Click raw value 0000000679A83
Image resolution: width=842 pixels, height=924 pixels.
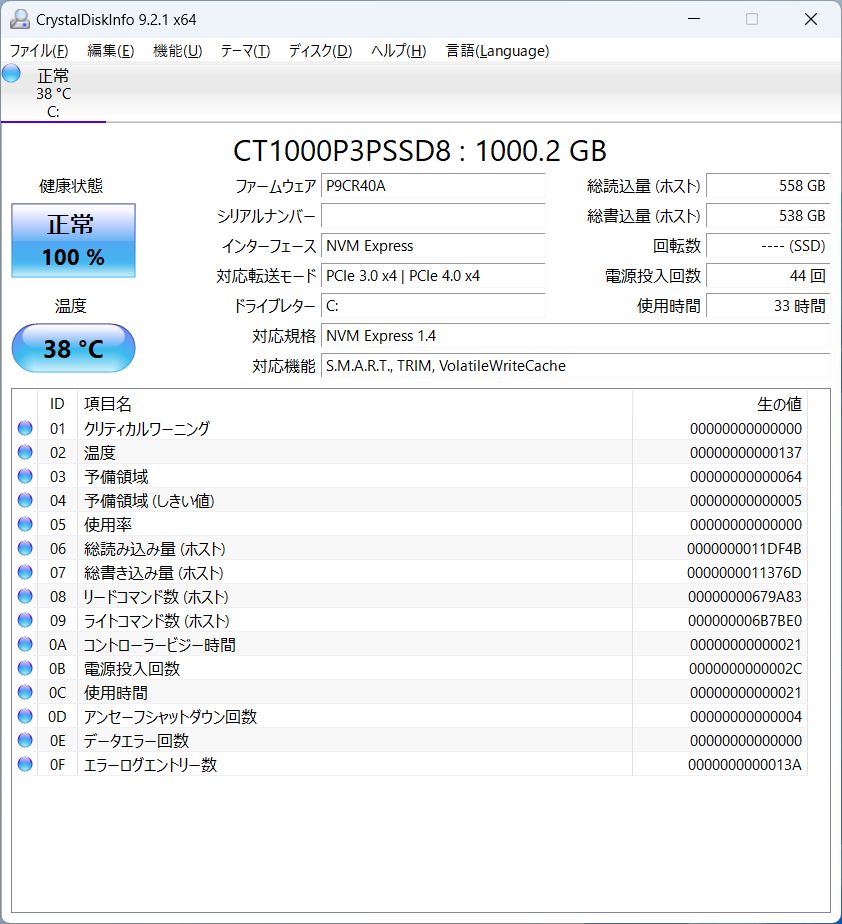(745, 597)
